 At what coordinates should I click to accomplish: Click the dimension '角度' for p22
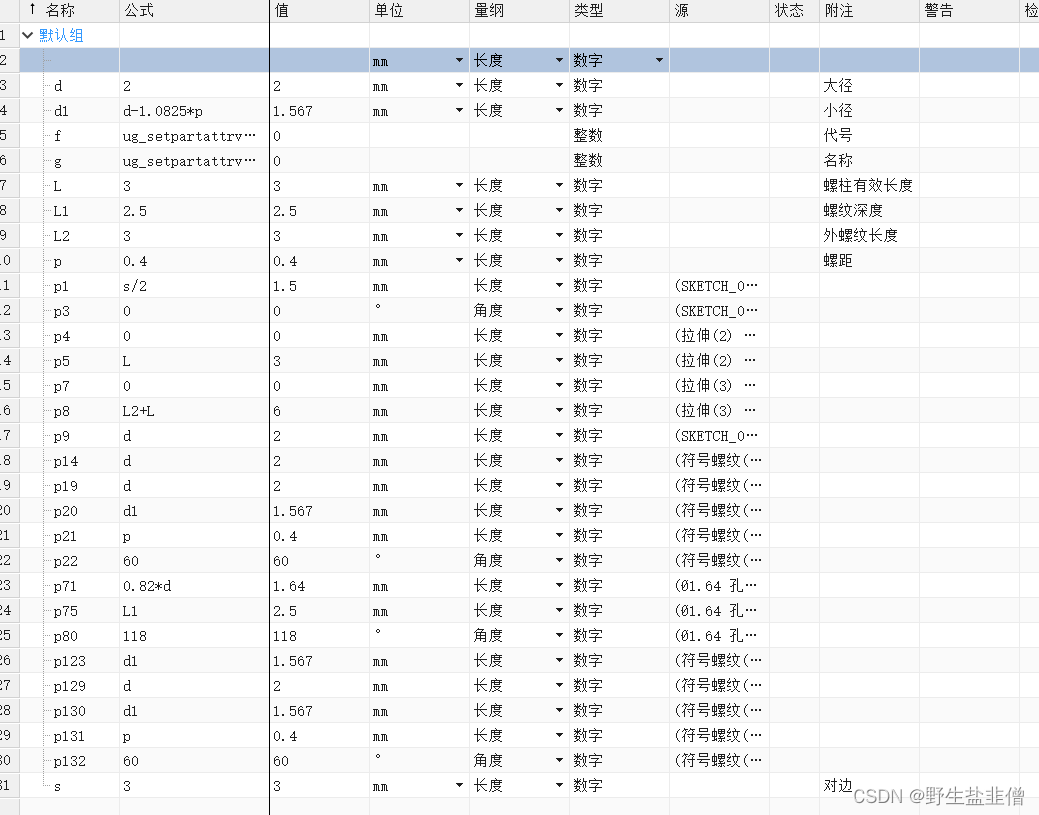point(488,561)
